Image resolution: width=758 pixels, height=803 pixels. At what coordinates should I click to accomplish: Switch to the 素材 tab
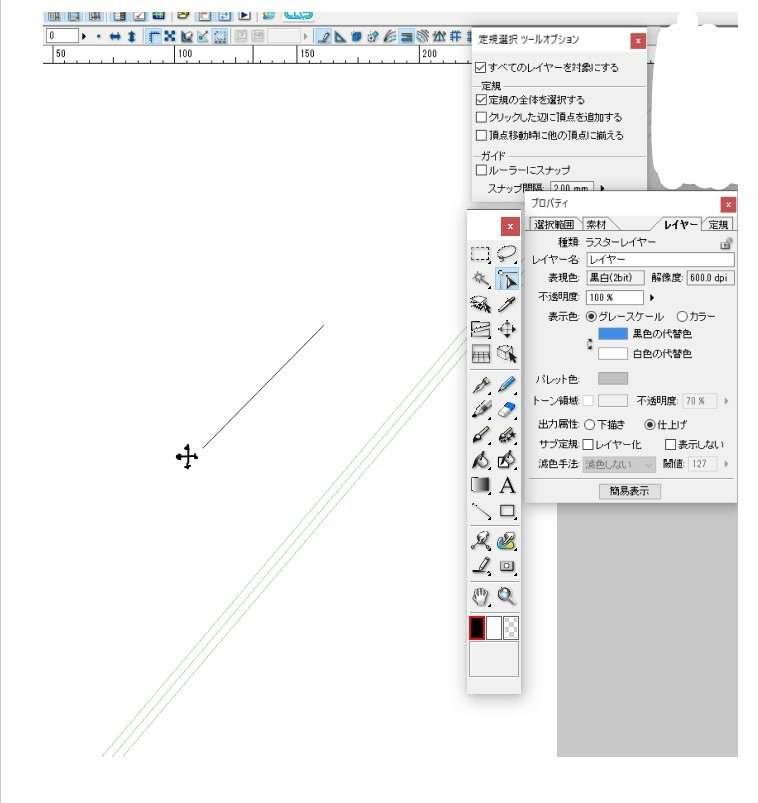pyautogui.click(x=596, y=224)
